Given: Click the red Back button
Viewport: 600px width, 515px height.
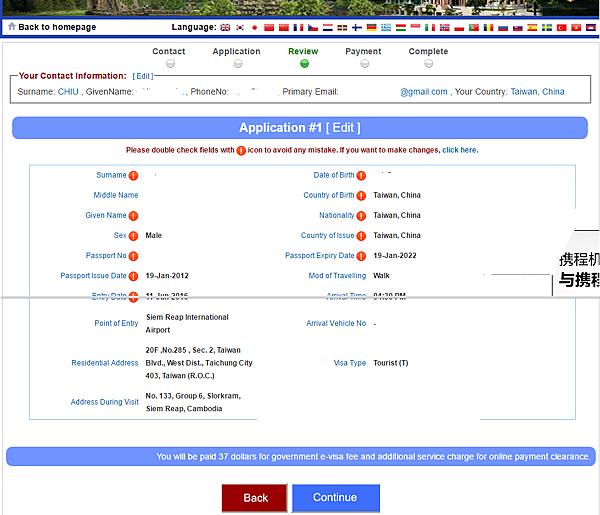Looking at the screenshot, I should (x=254, y=498).
